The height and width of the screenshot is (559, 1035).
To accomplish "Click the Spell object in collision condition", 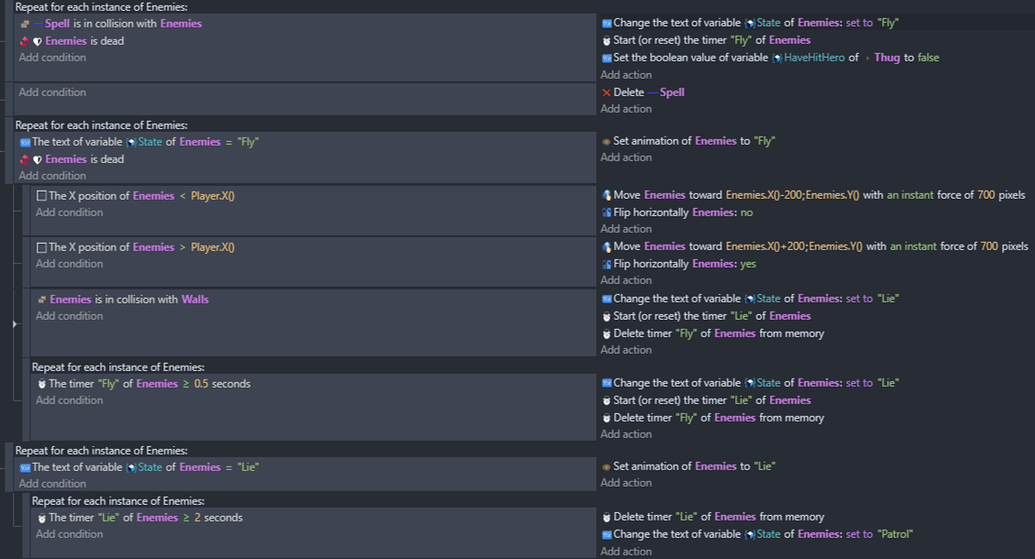I will click(x=57, y=24).
